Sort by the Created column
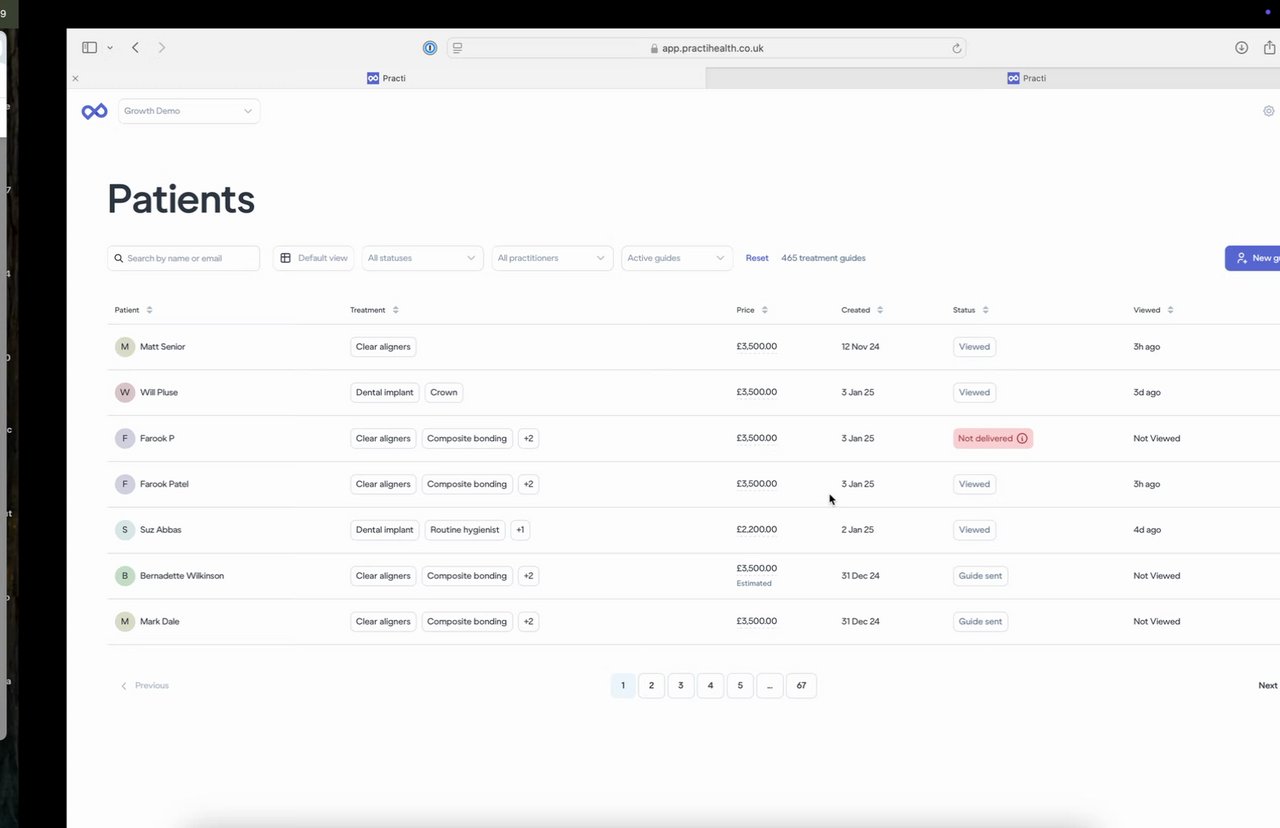The height and width of the screenshot is (828, 1280). coord(862,310)
